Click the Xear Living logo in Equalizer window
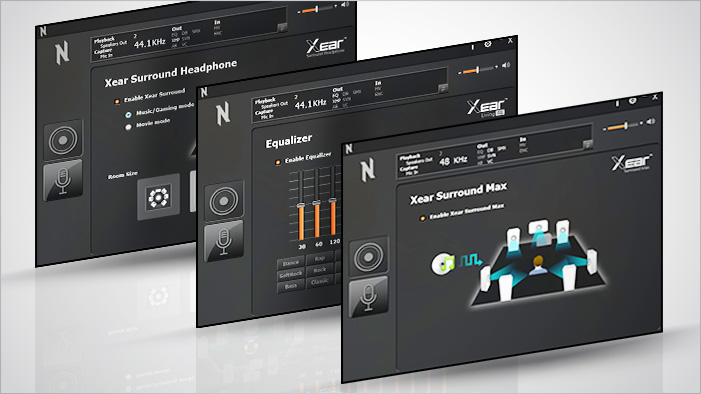This screenshot has width=701, height=394. 487,108
